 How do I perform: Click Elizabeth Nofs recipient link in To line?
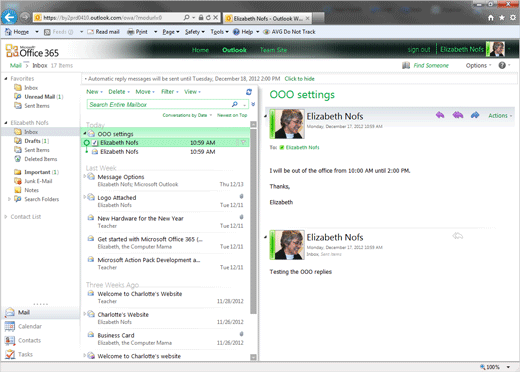point(302,147)
